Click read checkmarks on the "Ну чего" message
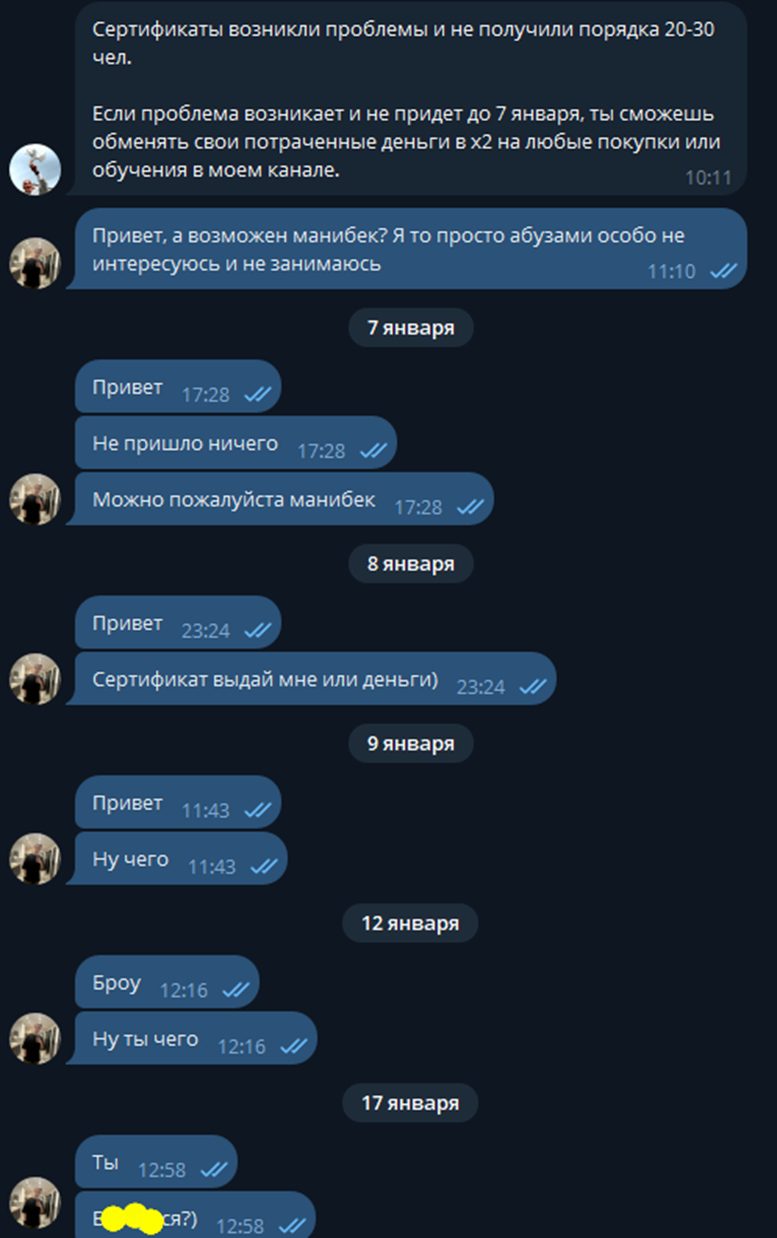 click(264, 866)
